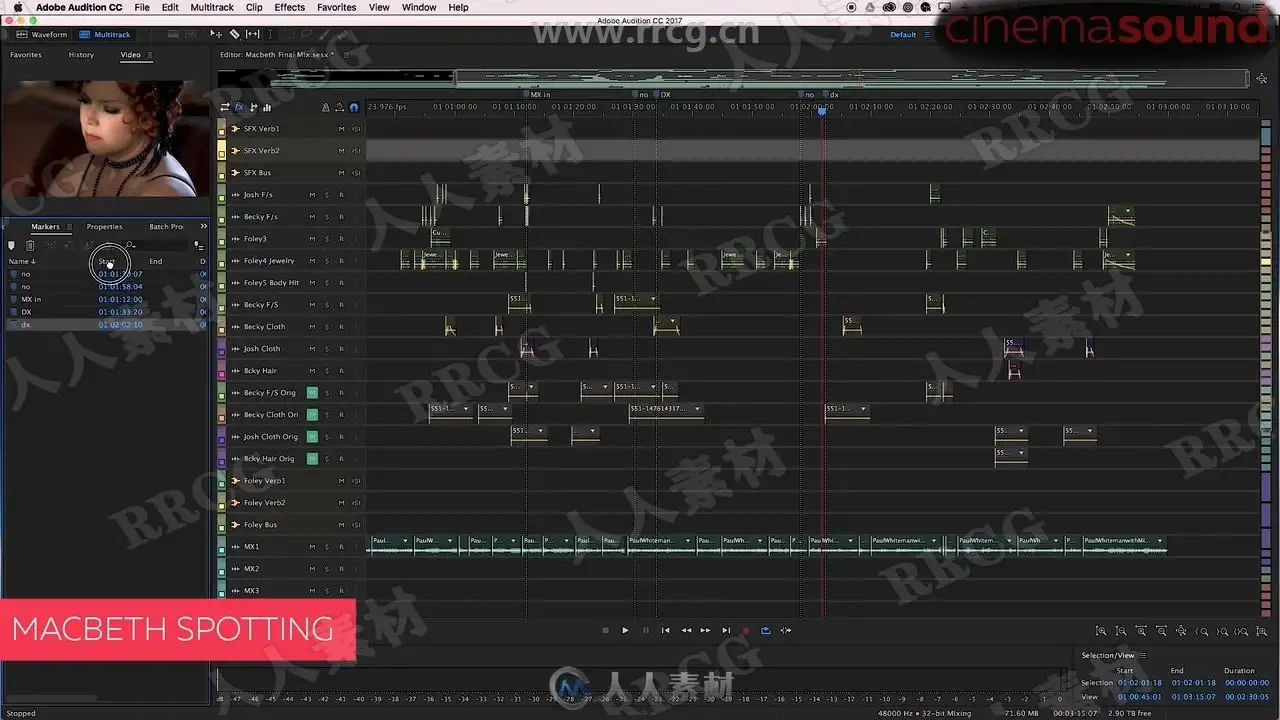Screen dimensions: 1280x720
Task: Toggle Loop Playback button
Action: pyautogui.click(x=766, y=630)
